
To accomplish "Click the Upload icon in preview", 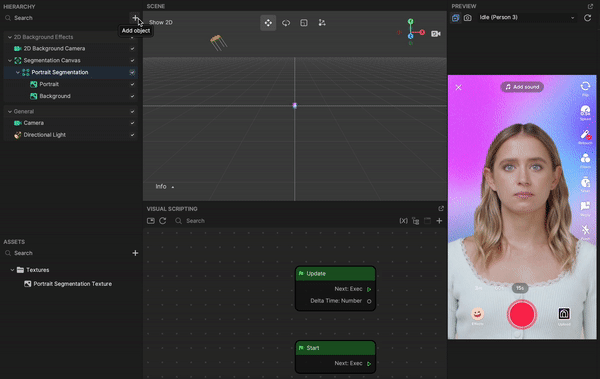I will [x=564, y=314].
